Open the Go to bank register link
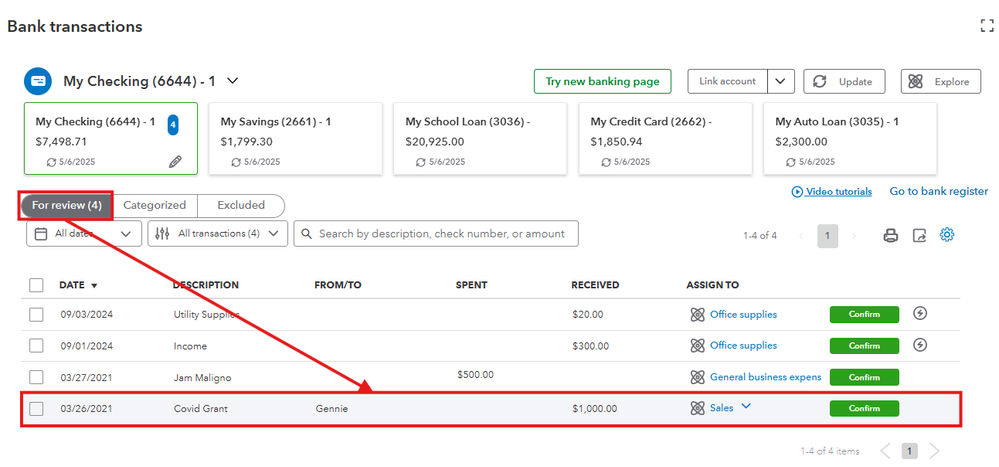 click(x=938, y=191)
